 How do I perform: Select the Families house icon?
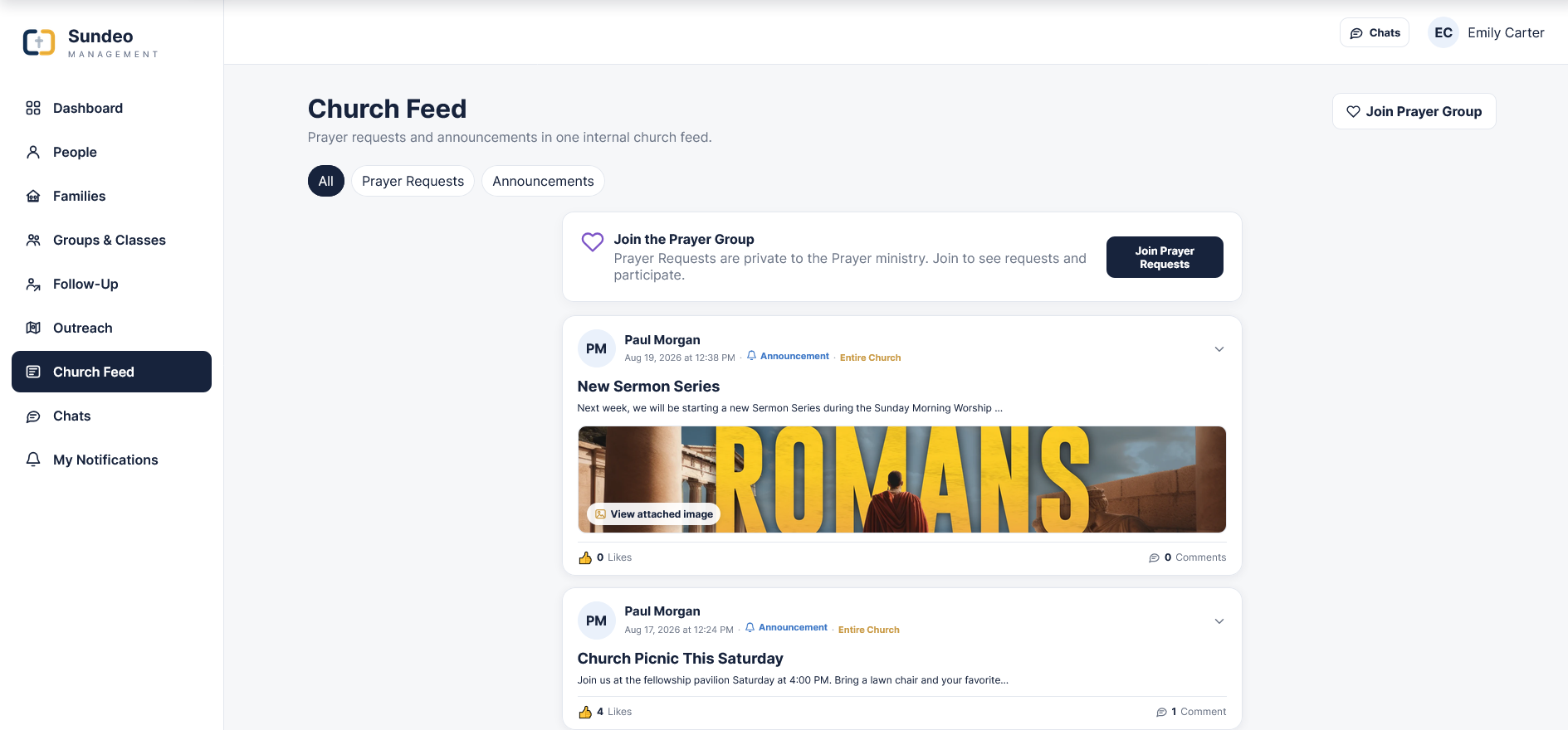[33, 196]
